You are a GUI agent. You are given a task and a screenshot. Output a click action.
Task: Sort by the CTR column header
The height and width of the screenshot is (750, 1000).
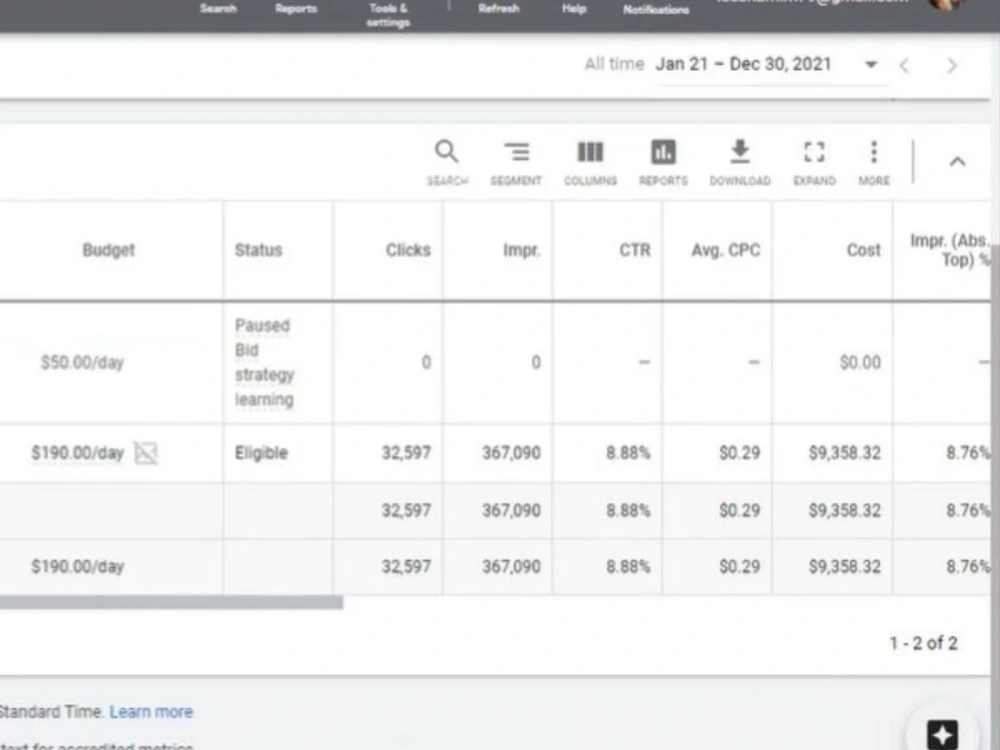(635, 250)
